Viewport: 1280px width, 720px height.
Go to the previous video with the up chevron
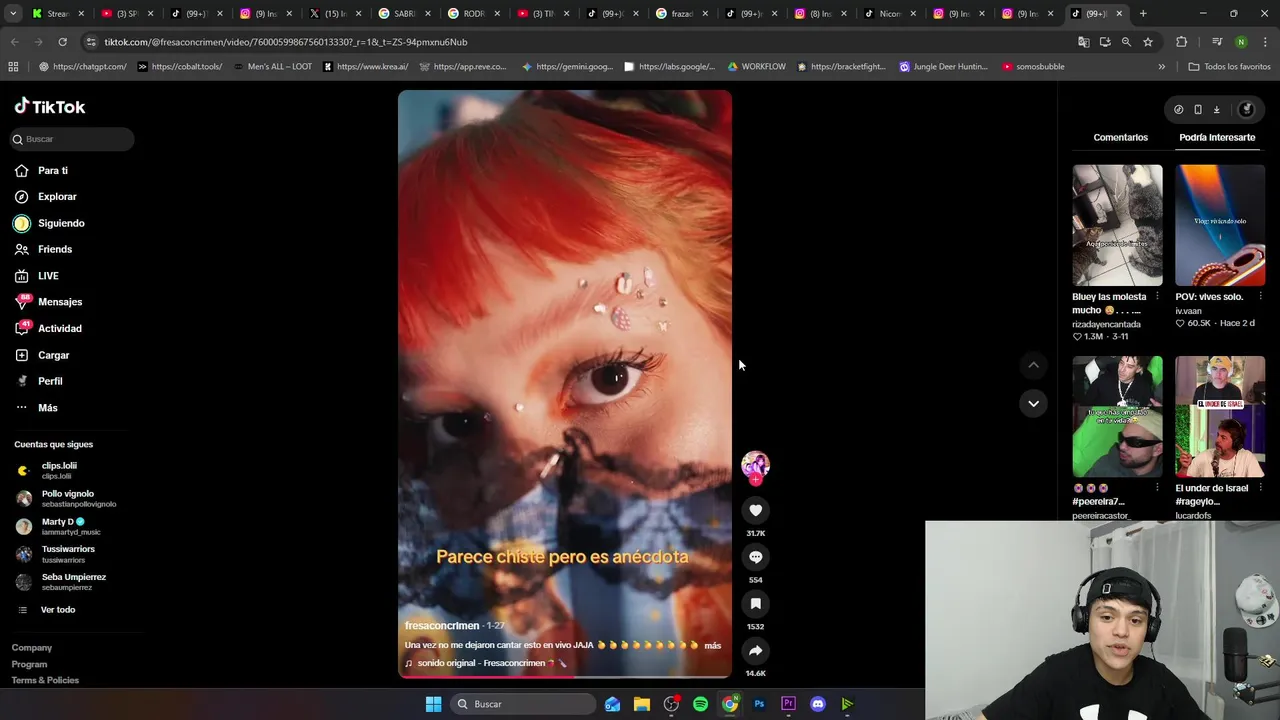coord(1033,365)
